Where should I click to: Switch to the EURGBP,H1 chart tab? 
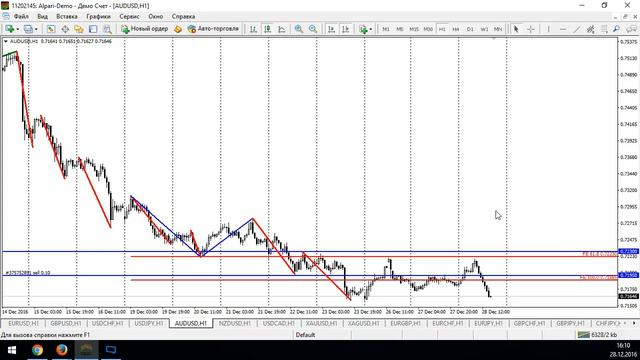(405, 323)
